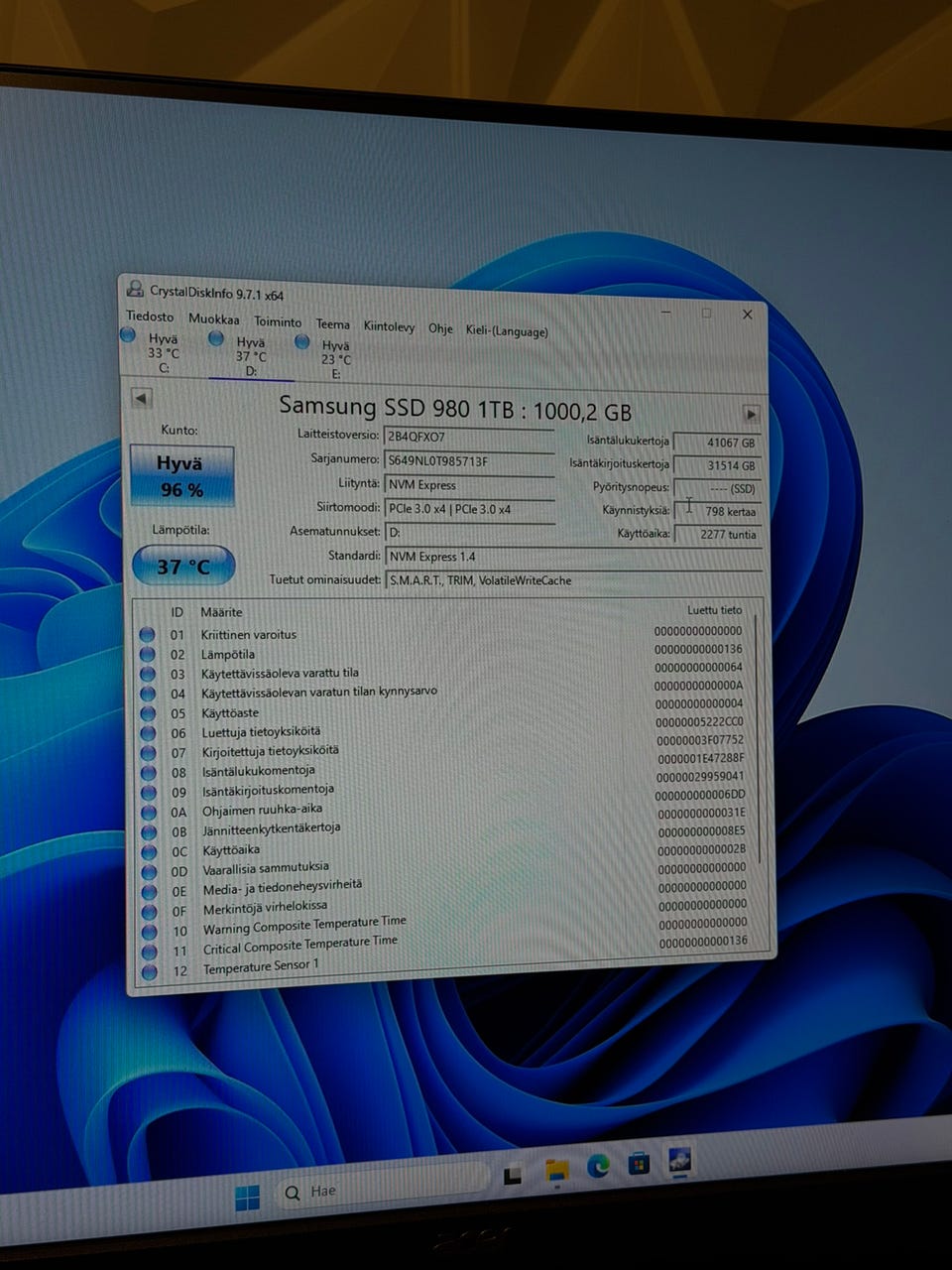952x1270 pixels.
Task: Launch Microsoft Edge from taskbar
Action: (x=598, y=1168)
